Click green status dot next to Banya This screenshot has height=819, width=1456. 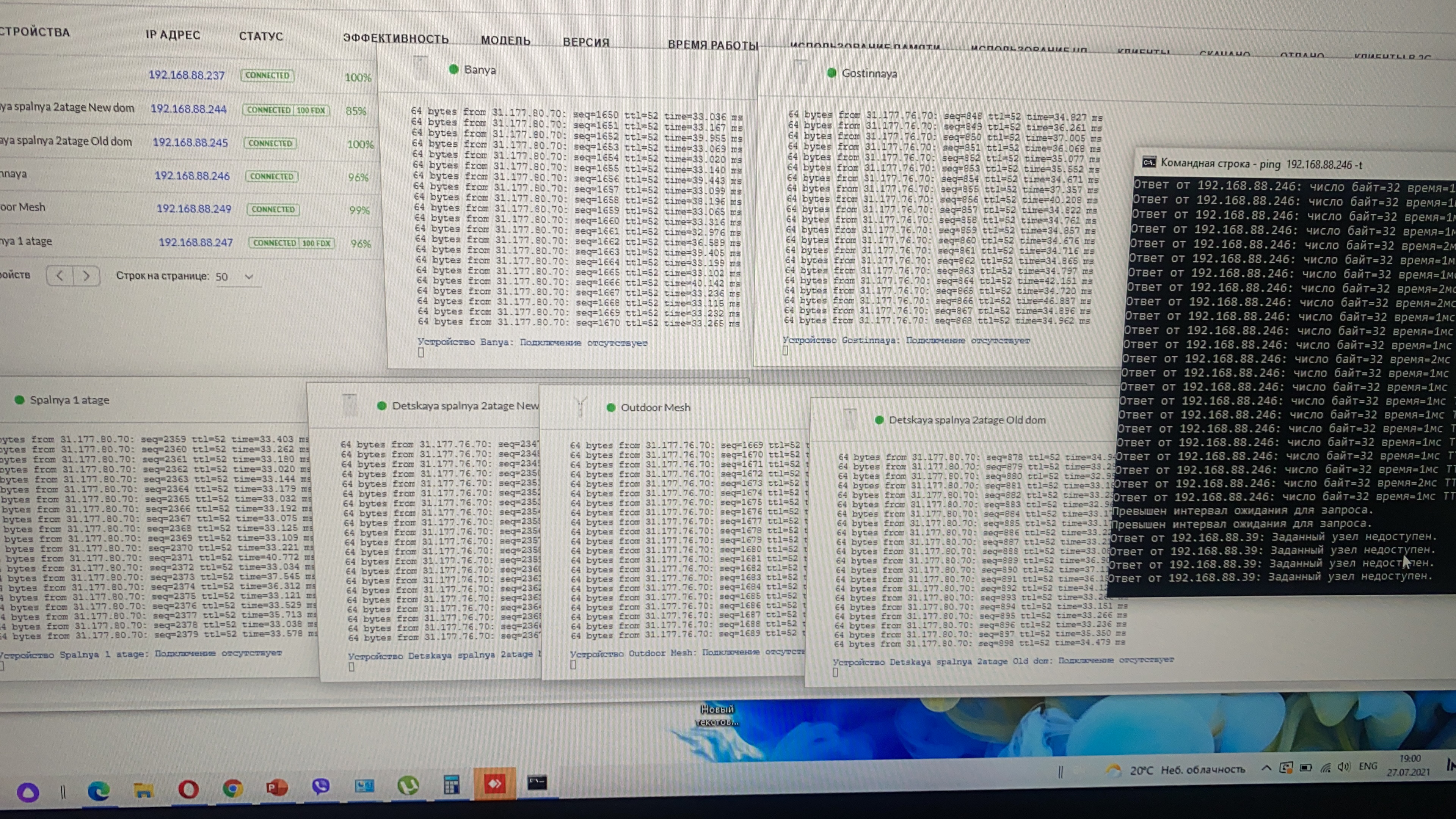point(453,69)
